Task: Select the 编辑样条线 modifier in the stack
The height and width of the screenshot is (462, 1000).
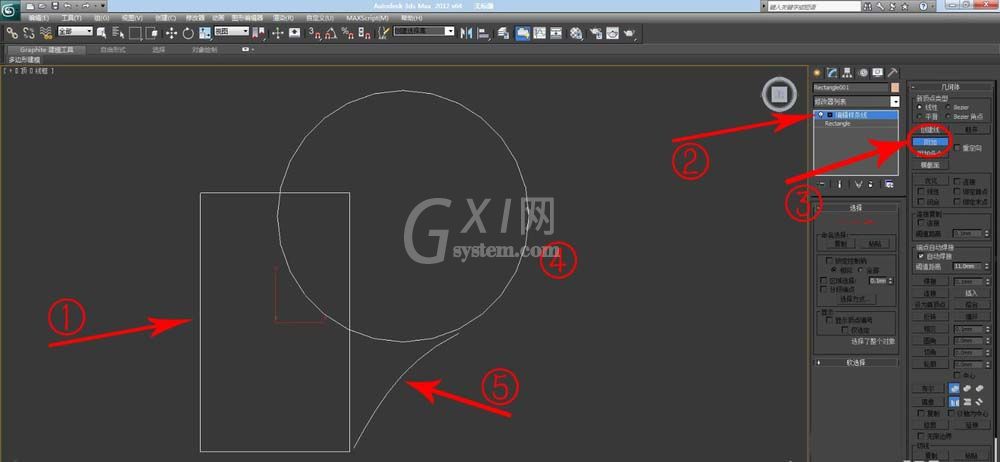Action: coord(856,115)
